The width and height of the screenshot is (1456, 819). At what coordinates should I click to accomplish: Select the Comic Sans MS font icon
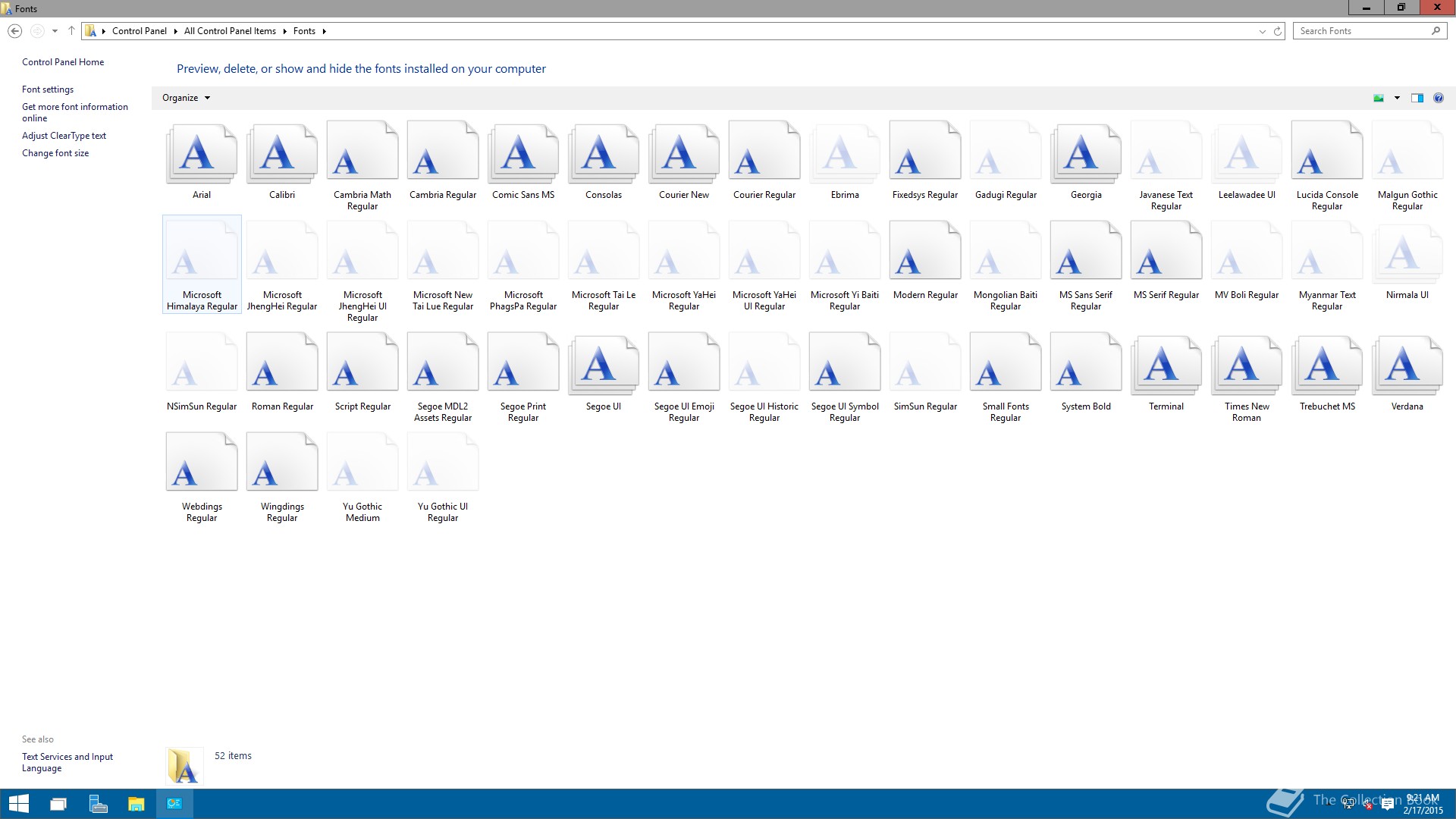(523, 154)
